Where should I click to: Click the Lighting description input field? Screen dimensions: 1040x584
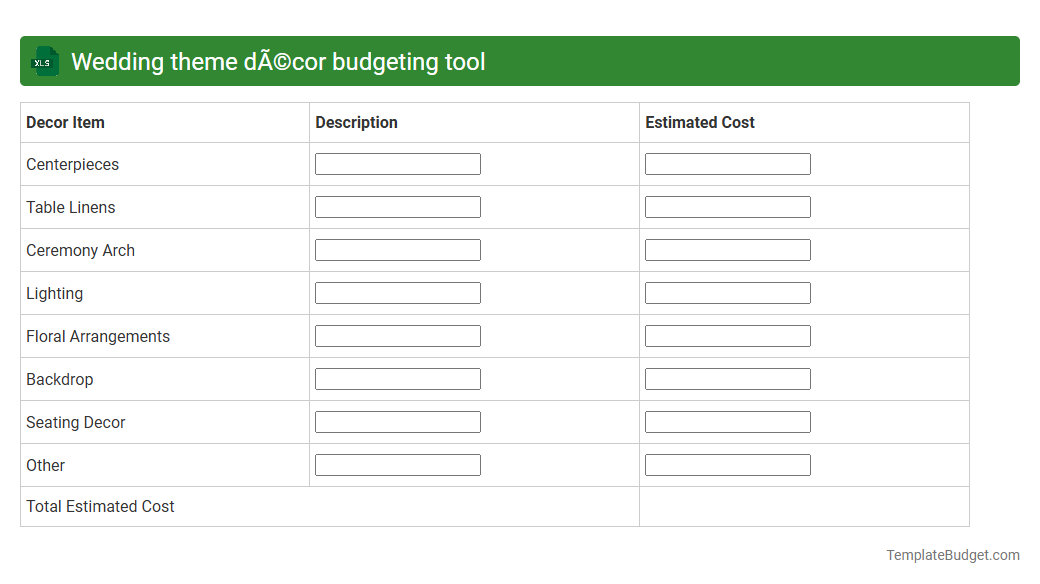[x=397, y=292]
